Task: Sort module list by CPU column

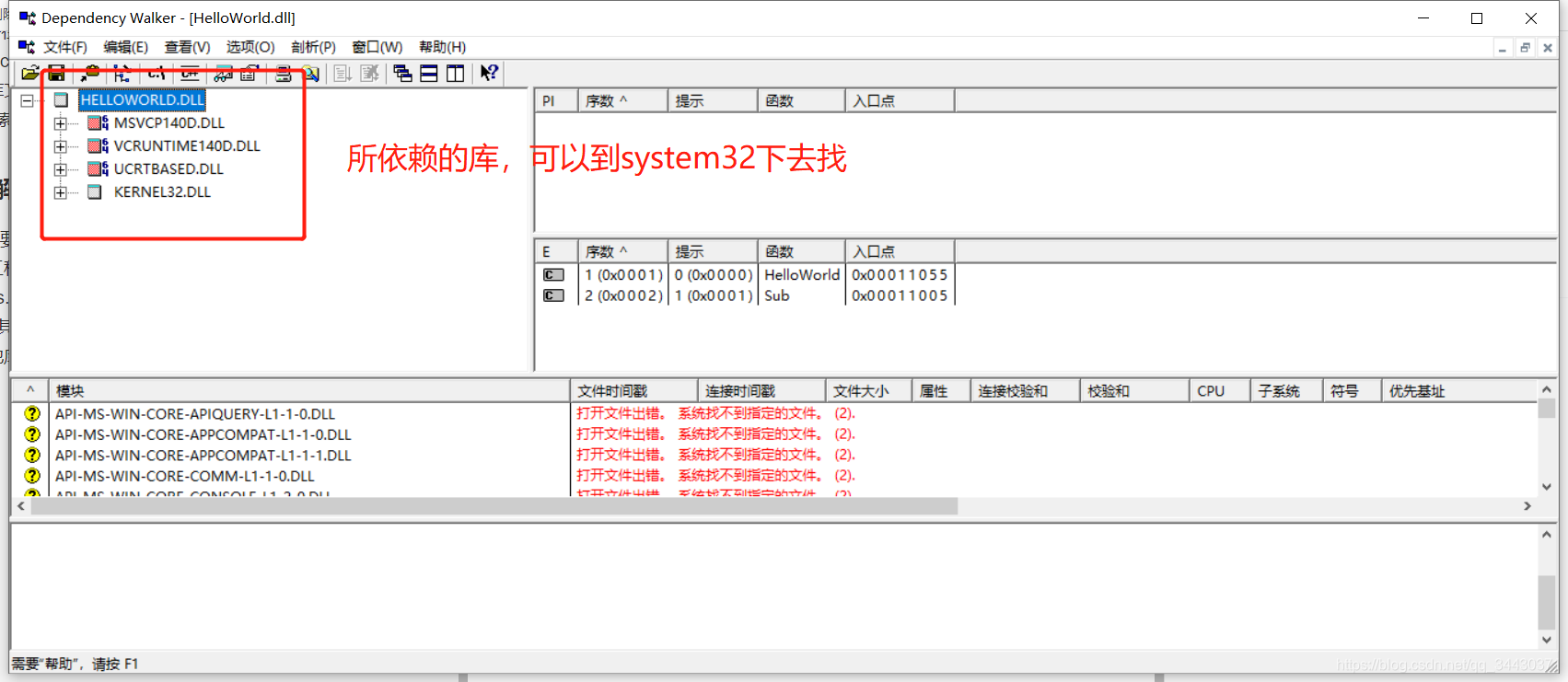Action: click(1220, 391)
